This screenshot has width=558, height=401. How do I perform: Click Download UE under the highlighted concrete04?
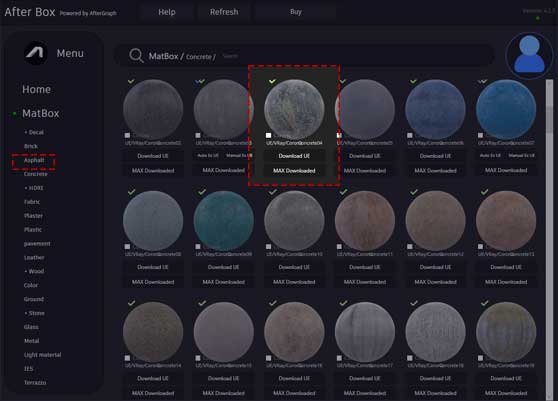point(294,156)
